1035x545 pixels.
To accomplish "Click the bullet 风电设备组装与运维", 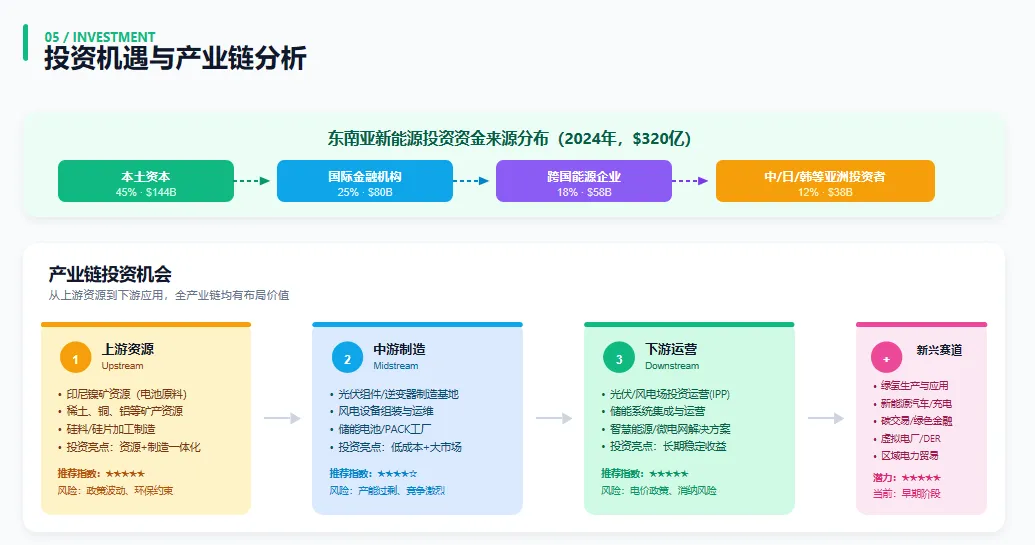I will point(386,411).
